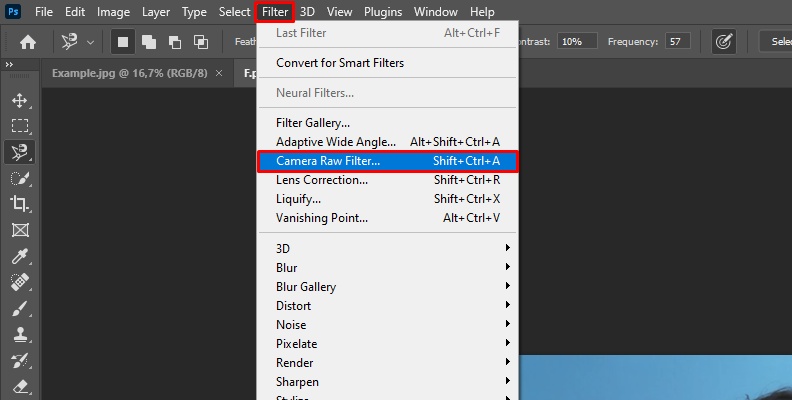Close the Example.jpg tab
The height and width of the screenshot is (400, 792).
point(219,73)
